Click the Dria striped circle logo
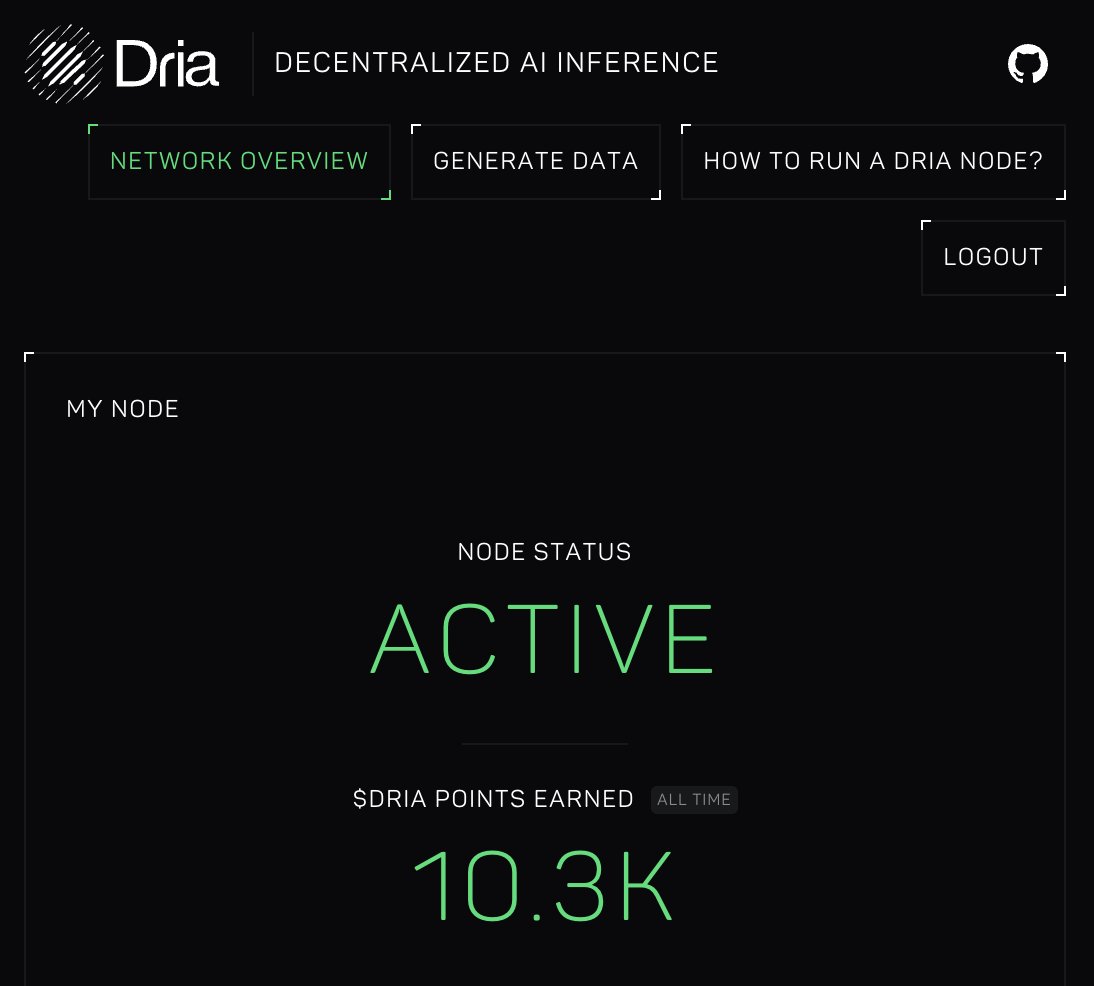 click(x=64, y=64)
